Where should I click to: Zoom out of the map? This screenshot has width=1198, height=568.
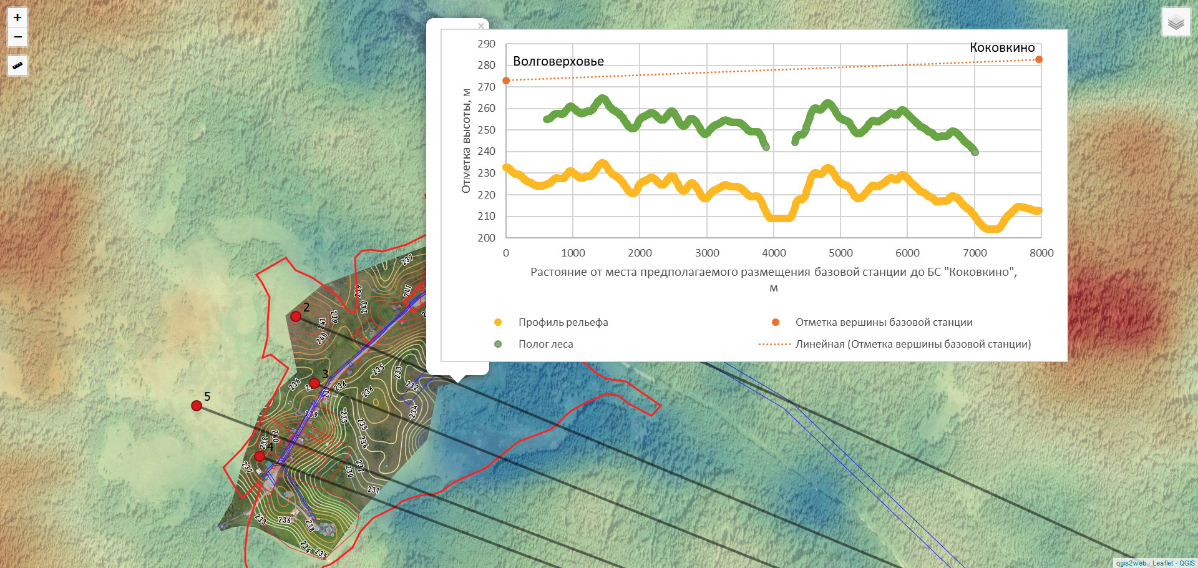(x=18, y=37)
